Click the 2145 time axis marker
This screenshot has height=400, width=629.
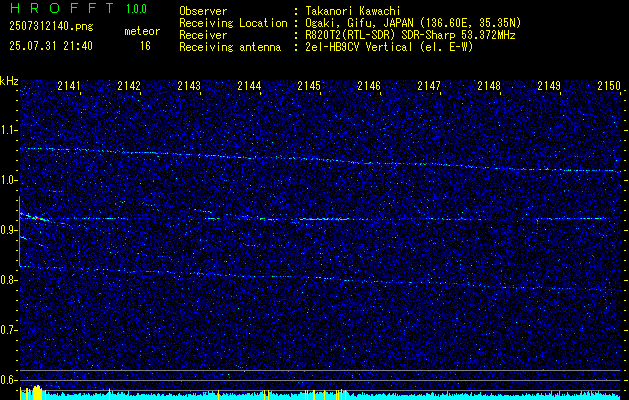click(309, 86)
